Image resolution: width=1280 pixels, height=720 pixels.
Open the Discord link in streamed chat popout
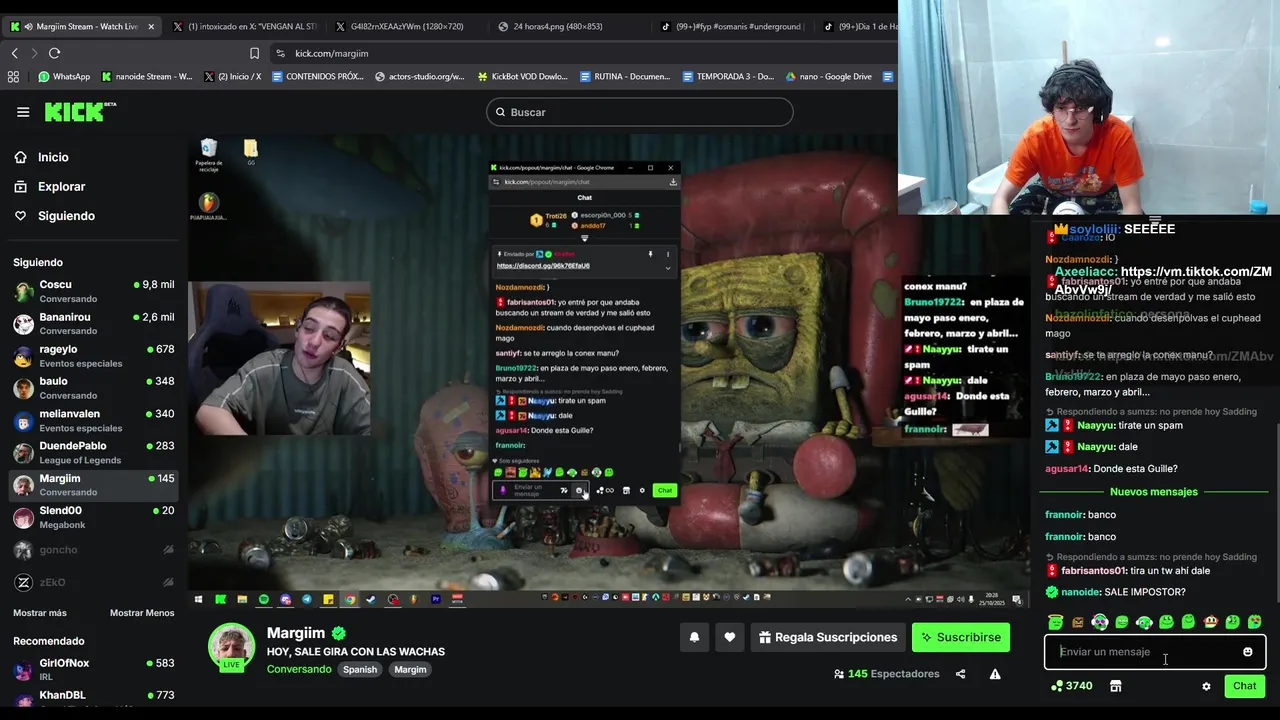(x=543, y=266)
